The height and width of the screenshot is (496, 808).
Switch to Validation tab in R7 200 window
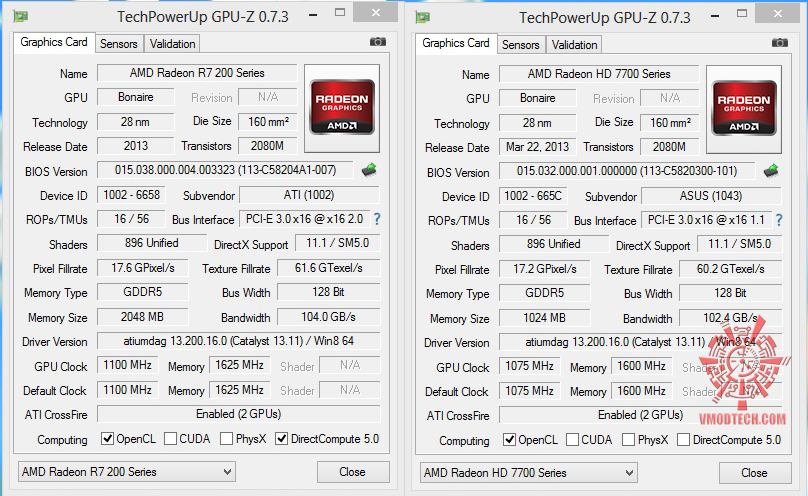pos(173,44)
